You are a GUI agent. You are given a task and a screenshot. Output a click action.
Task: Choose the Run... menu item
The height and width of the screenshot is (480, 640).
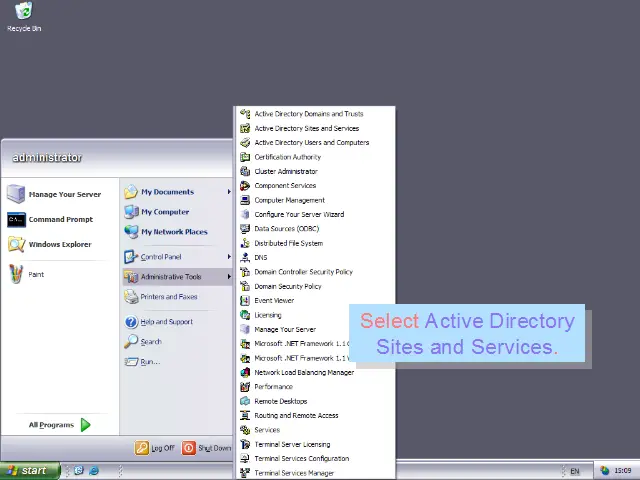point(178,362)
